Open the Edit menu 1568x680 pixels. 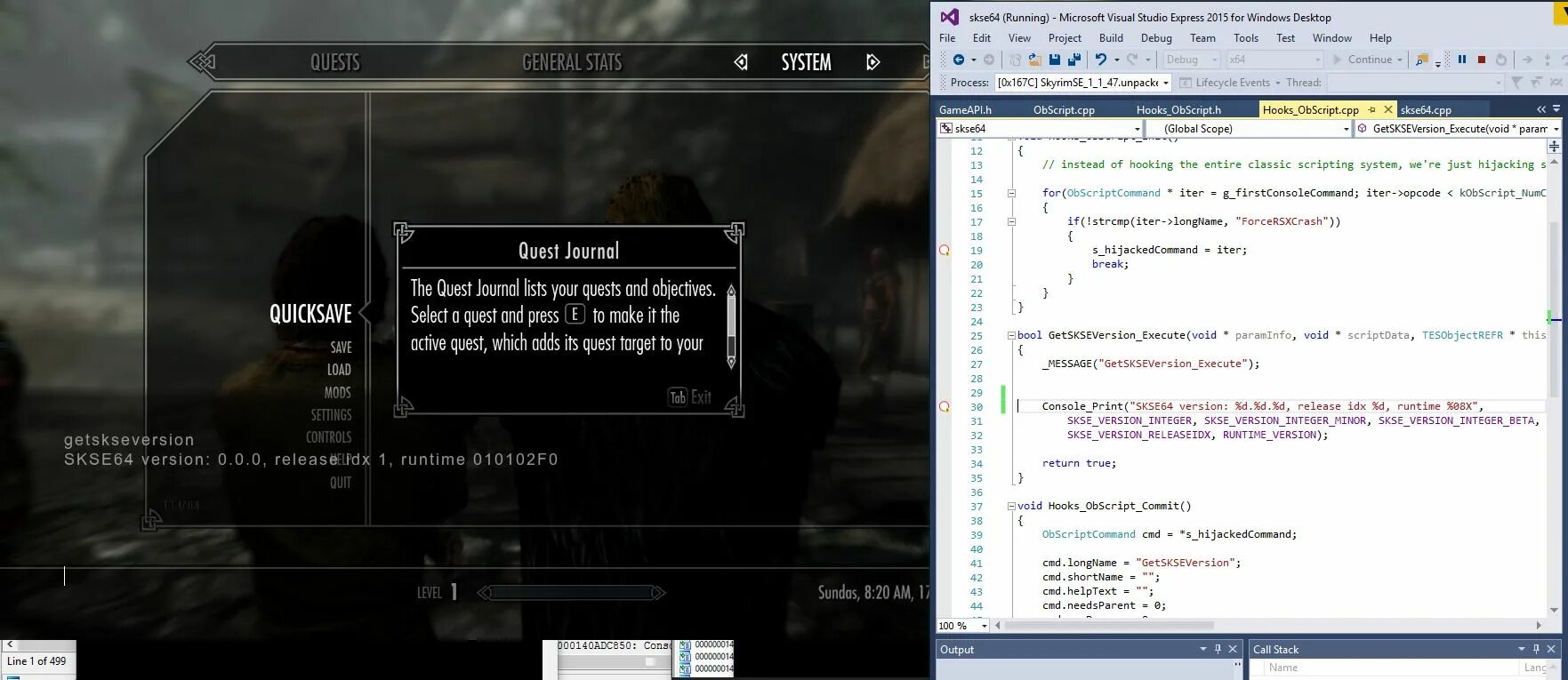pyautogui.click(x=982, y=38)
